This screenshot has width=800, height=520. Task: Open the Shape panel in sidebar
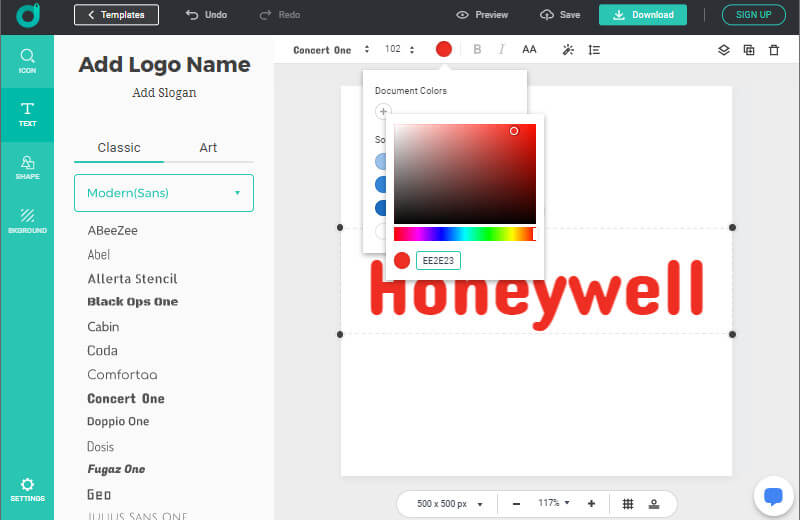pyautogui.click(x=27, y=168)
